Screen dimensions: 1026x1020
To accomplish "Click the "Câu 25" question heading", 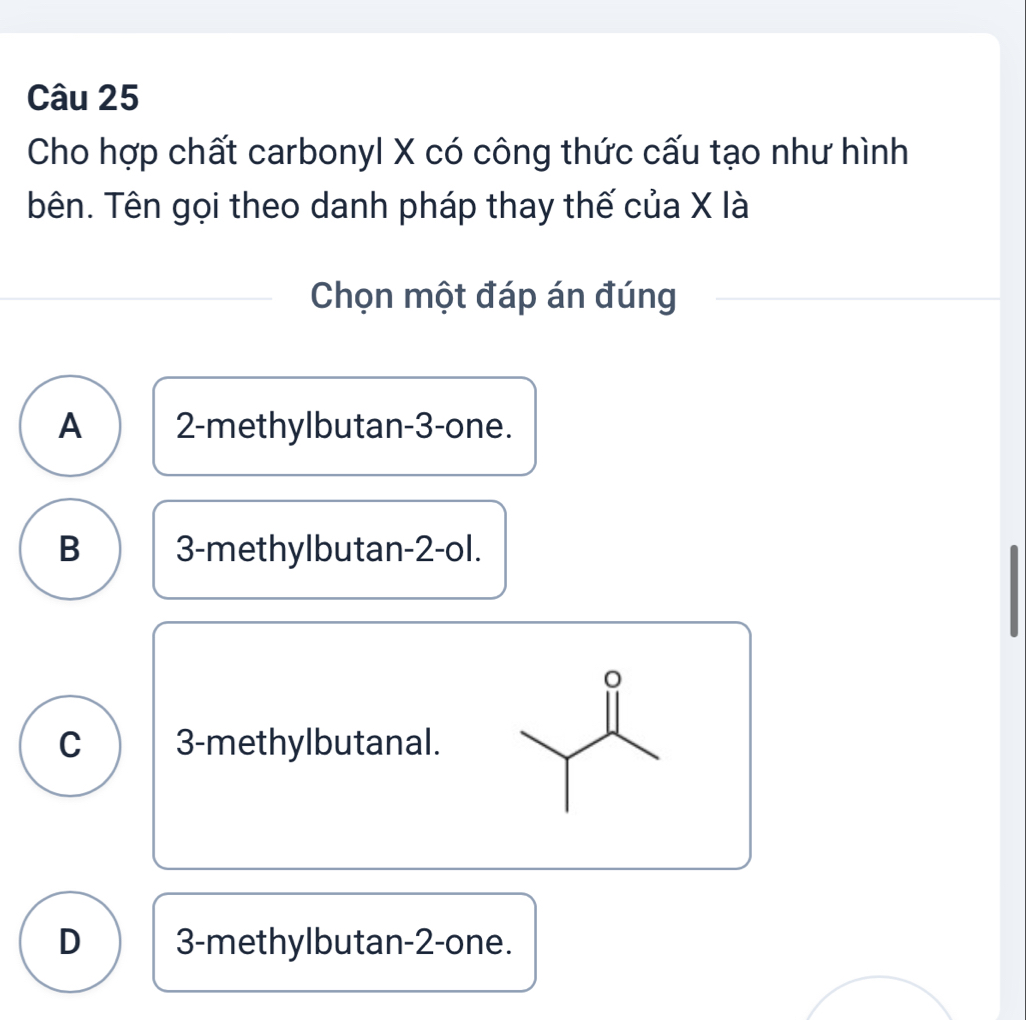I will 84,98.
